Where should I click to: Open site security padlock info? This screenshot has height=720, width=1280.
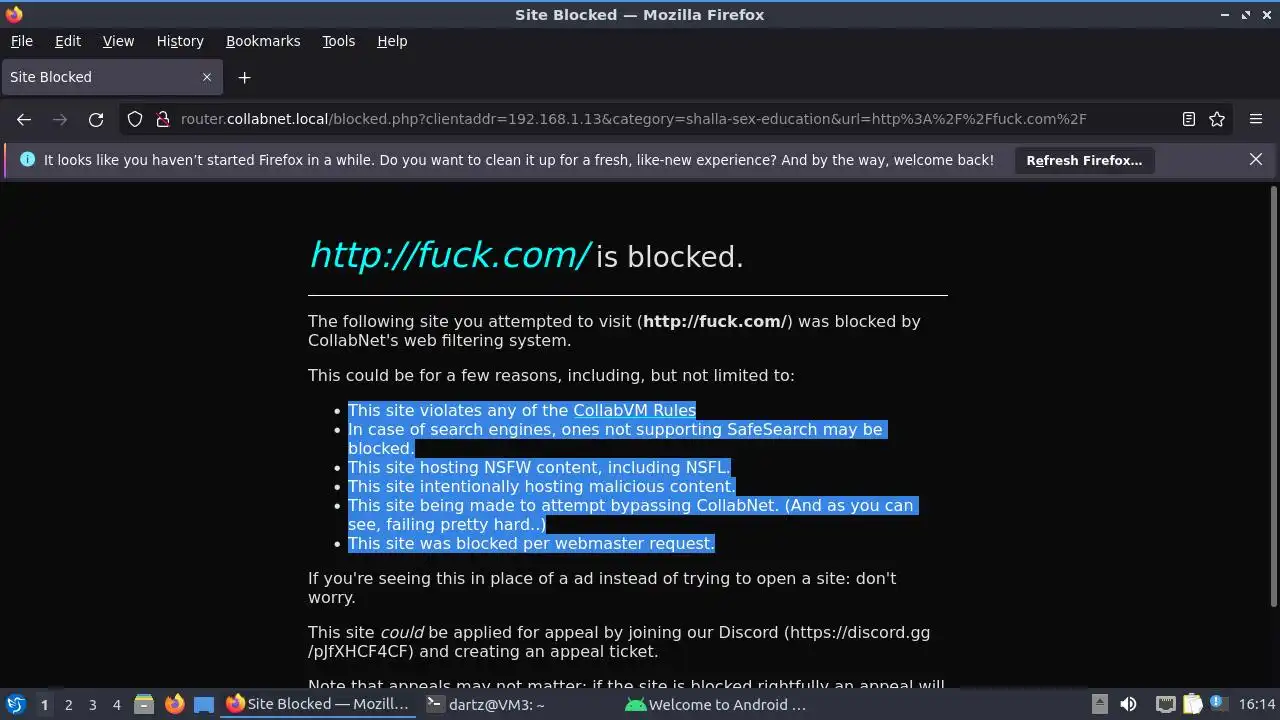tap(163, 119)
